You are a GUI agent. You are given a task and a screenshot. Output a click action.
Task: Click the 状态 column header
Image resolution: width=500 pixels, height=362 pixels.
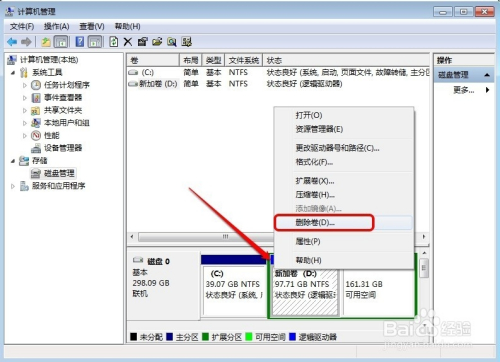(x=346, y=60)
